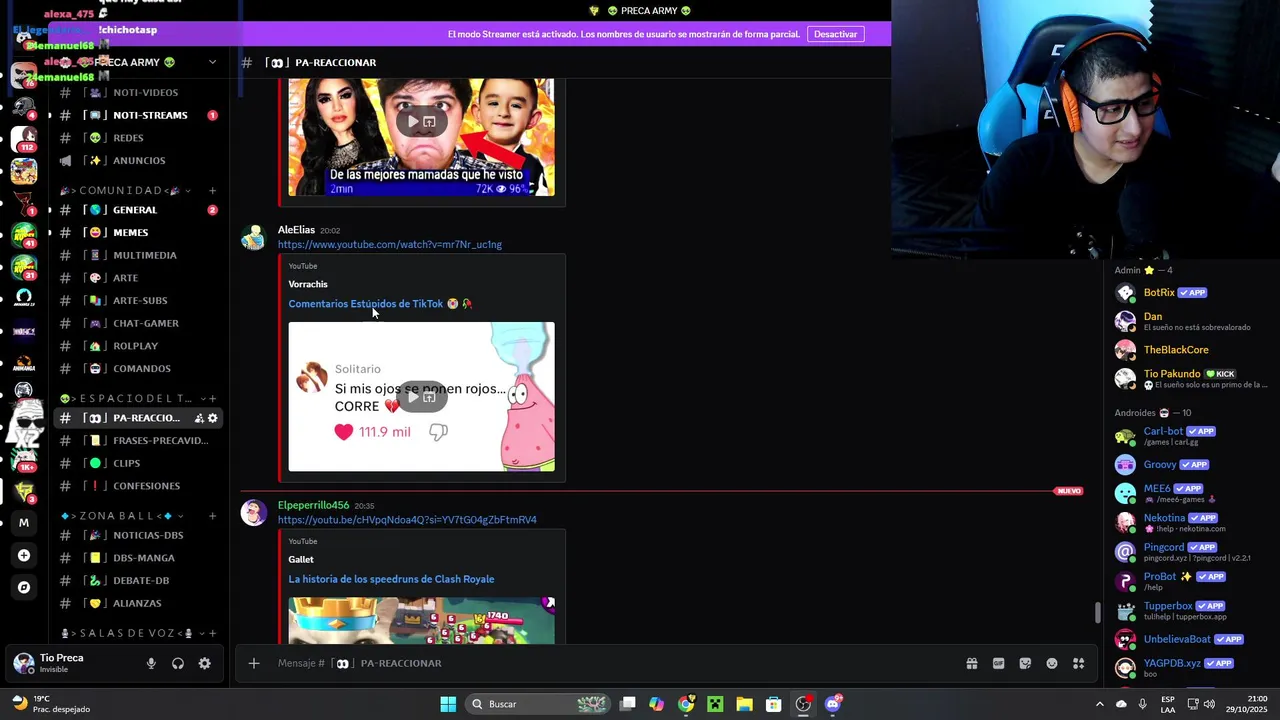Open OBS icon on taskbar
Viewport: 1280px width, 720px height.
[803, 704]
